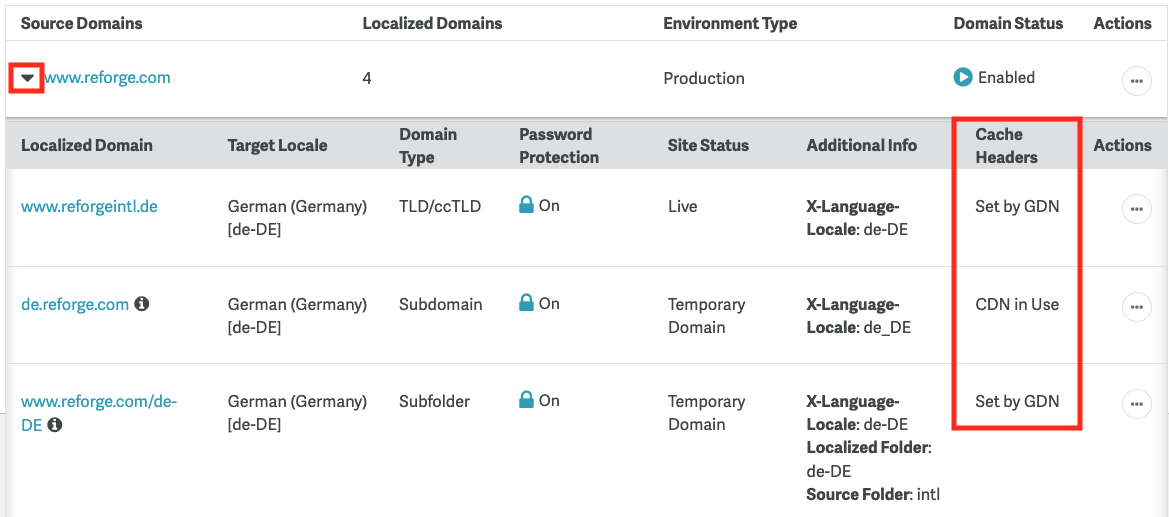Click the Password Protection column header
This screenshot has height=517, width=1169.
[x=558, y=146]
